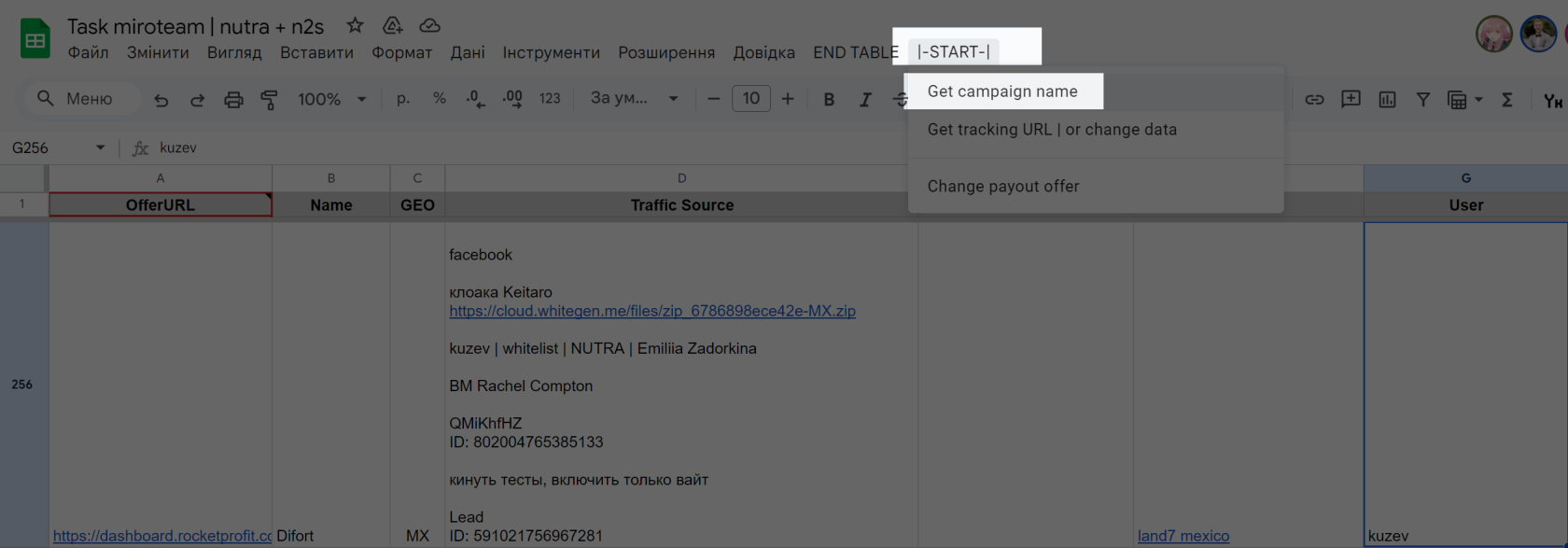Click the Traffic Source header cell

pyautogui.click(x=682, y=205)
